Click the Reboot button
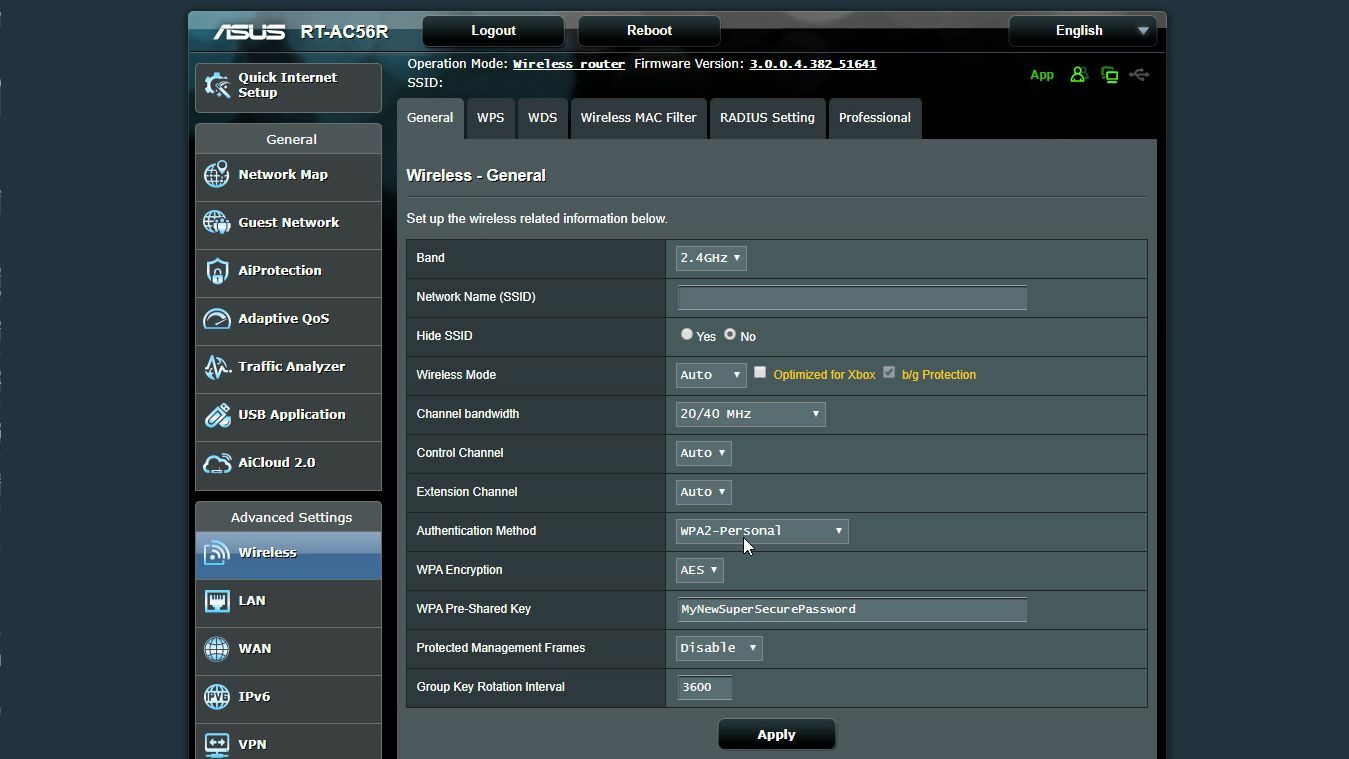This screenshot has width=1349, height=759. pos(650,31)
